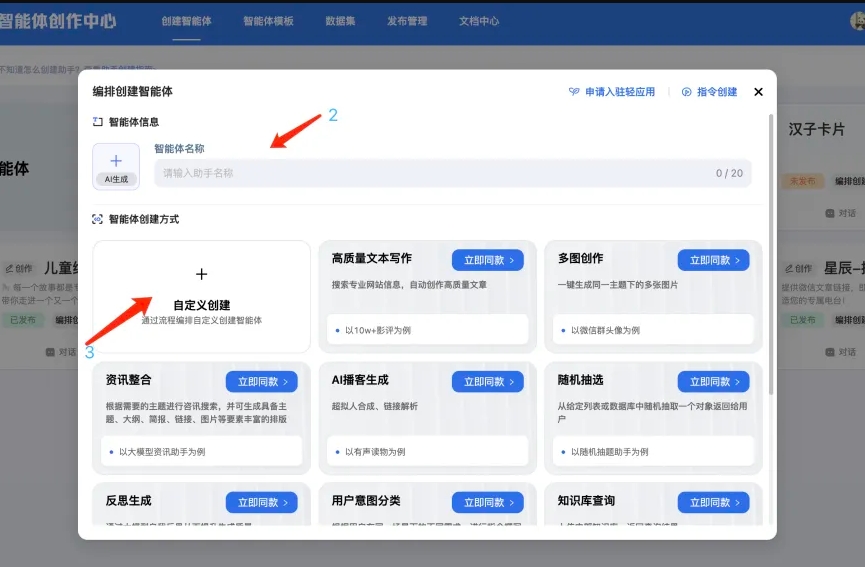Click 立即同款 for 随机抽选
The width and height of the screenshot is (865, 567).
click(x=713, y=381)
